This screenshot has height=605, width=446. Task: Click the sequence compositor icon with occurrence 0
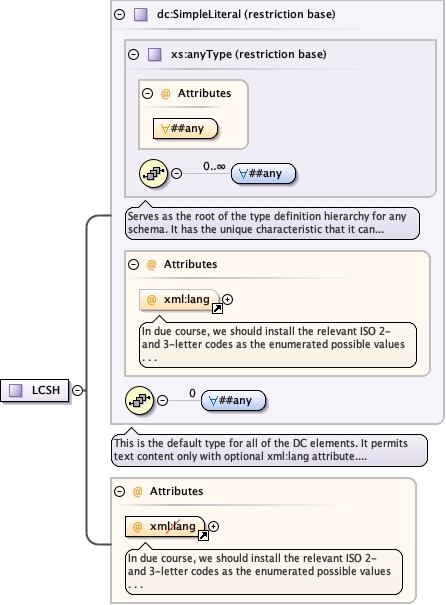pos(139,401)
